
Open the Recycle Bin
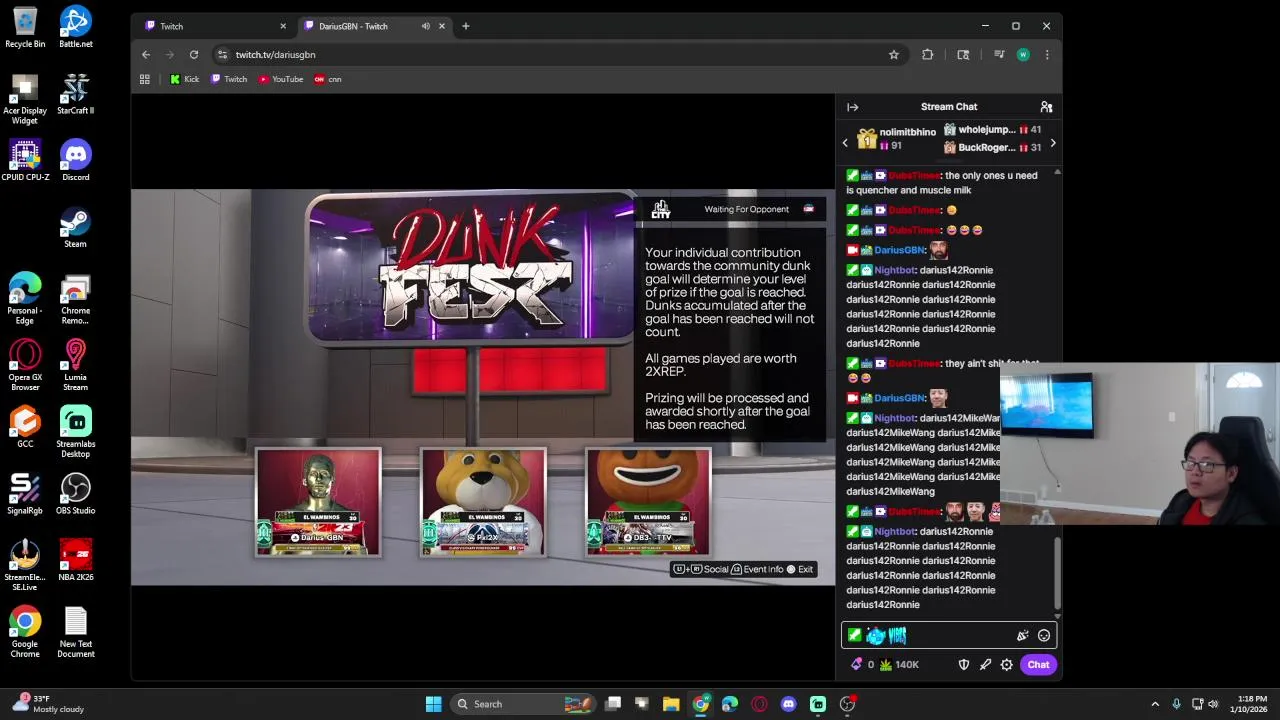[x=25, y=27]
